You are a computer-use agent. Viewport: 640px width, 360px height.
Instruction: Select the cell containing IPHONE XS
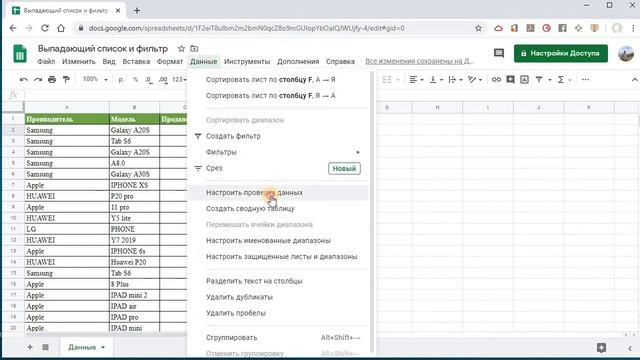(134, 185)
